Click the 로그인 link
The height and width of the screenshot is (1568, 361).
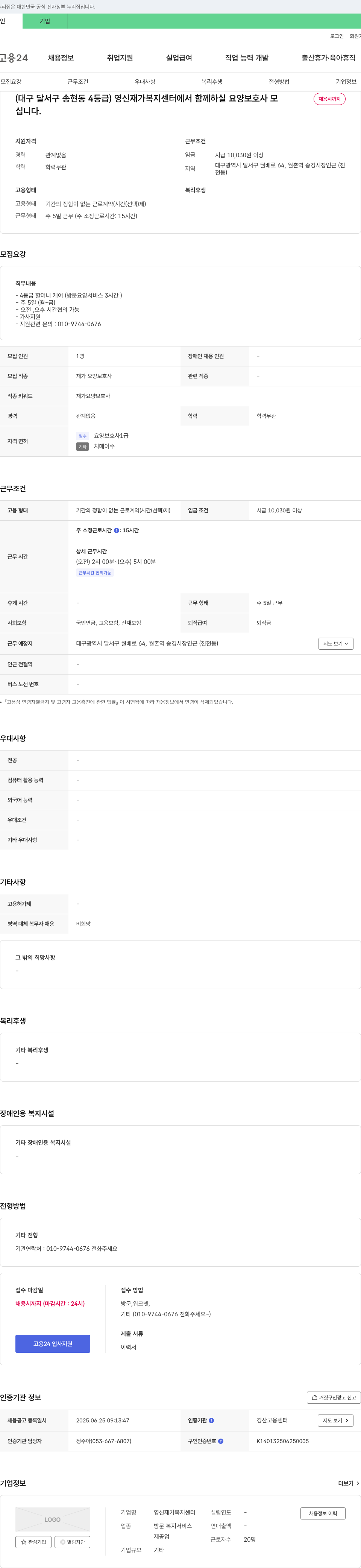337,36
